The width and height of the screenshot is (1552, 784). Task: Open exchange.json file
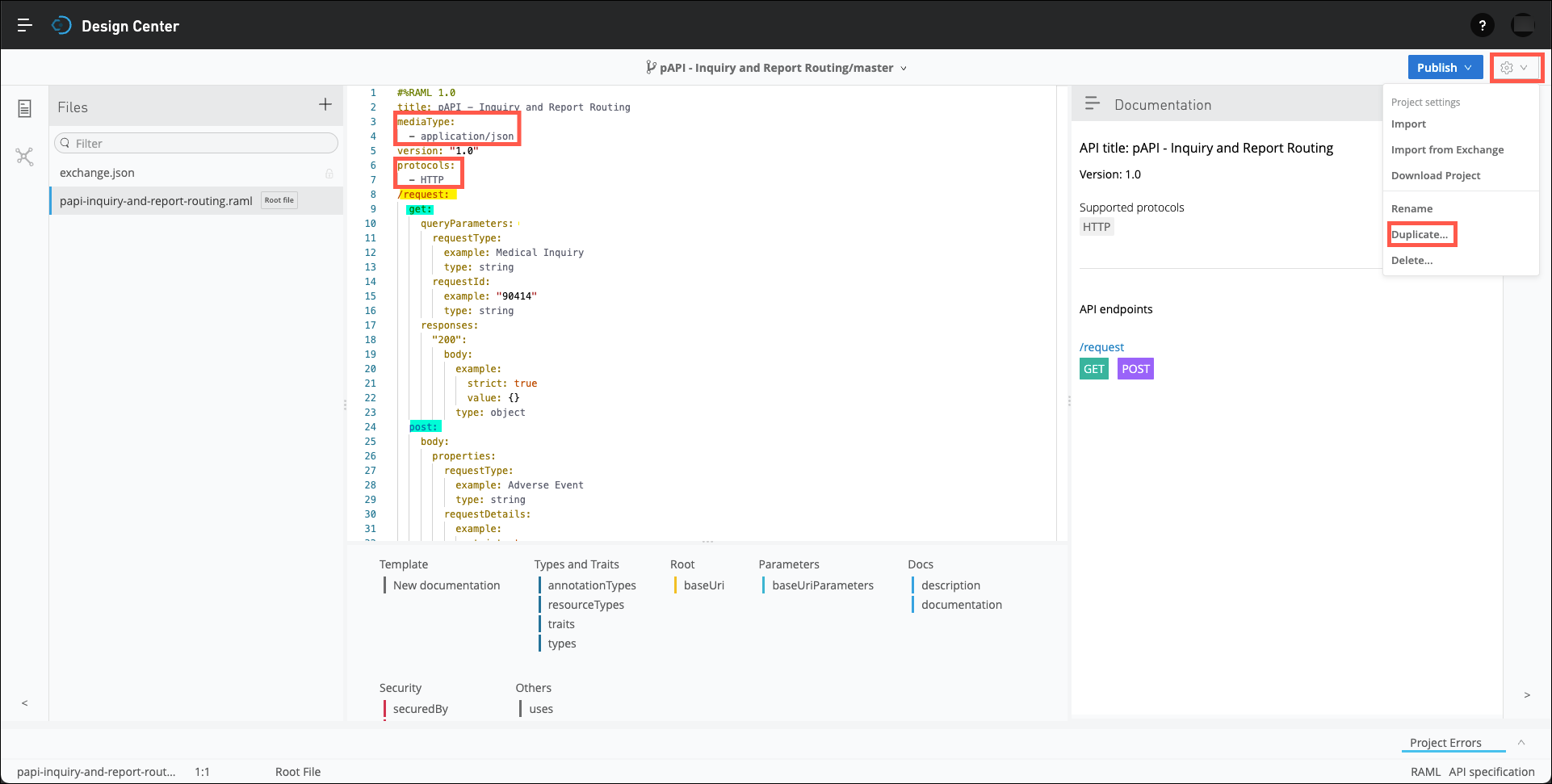point(97,173)
